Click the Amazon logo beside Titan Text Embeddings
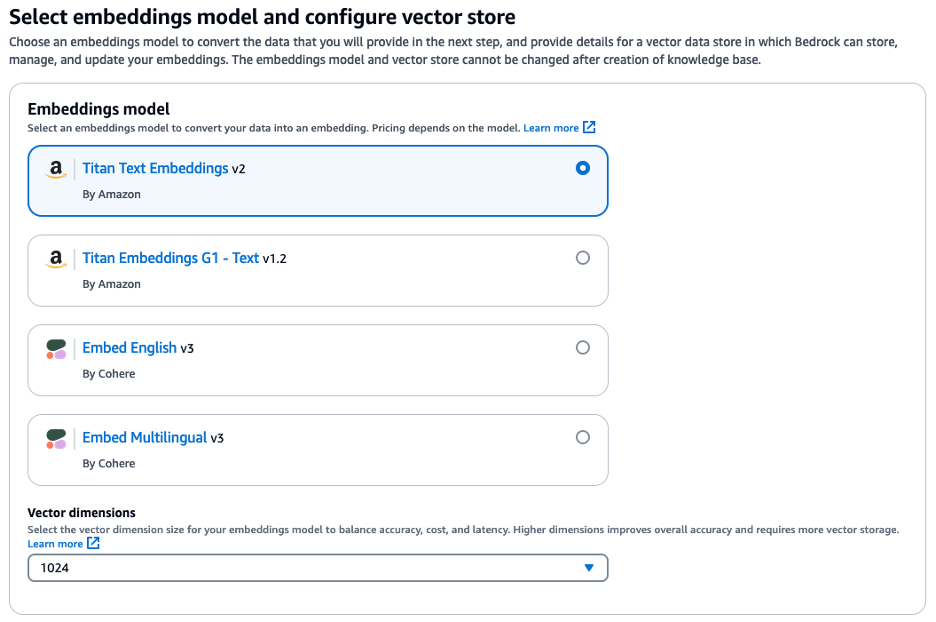 [56, 169]
